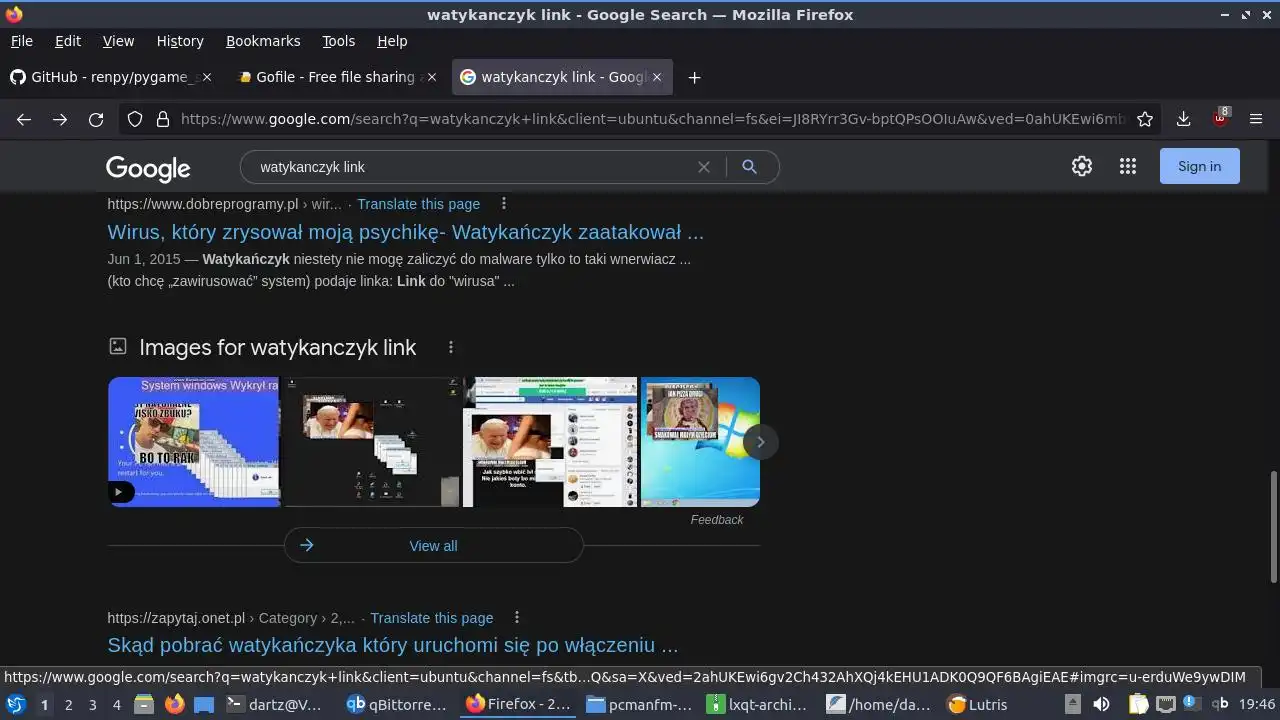The height and width of the screenshot is (720, 1280).
Task: Open the History menu
Action: (x=180, y=41)
